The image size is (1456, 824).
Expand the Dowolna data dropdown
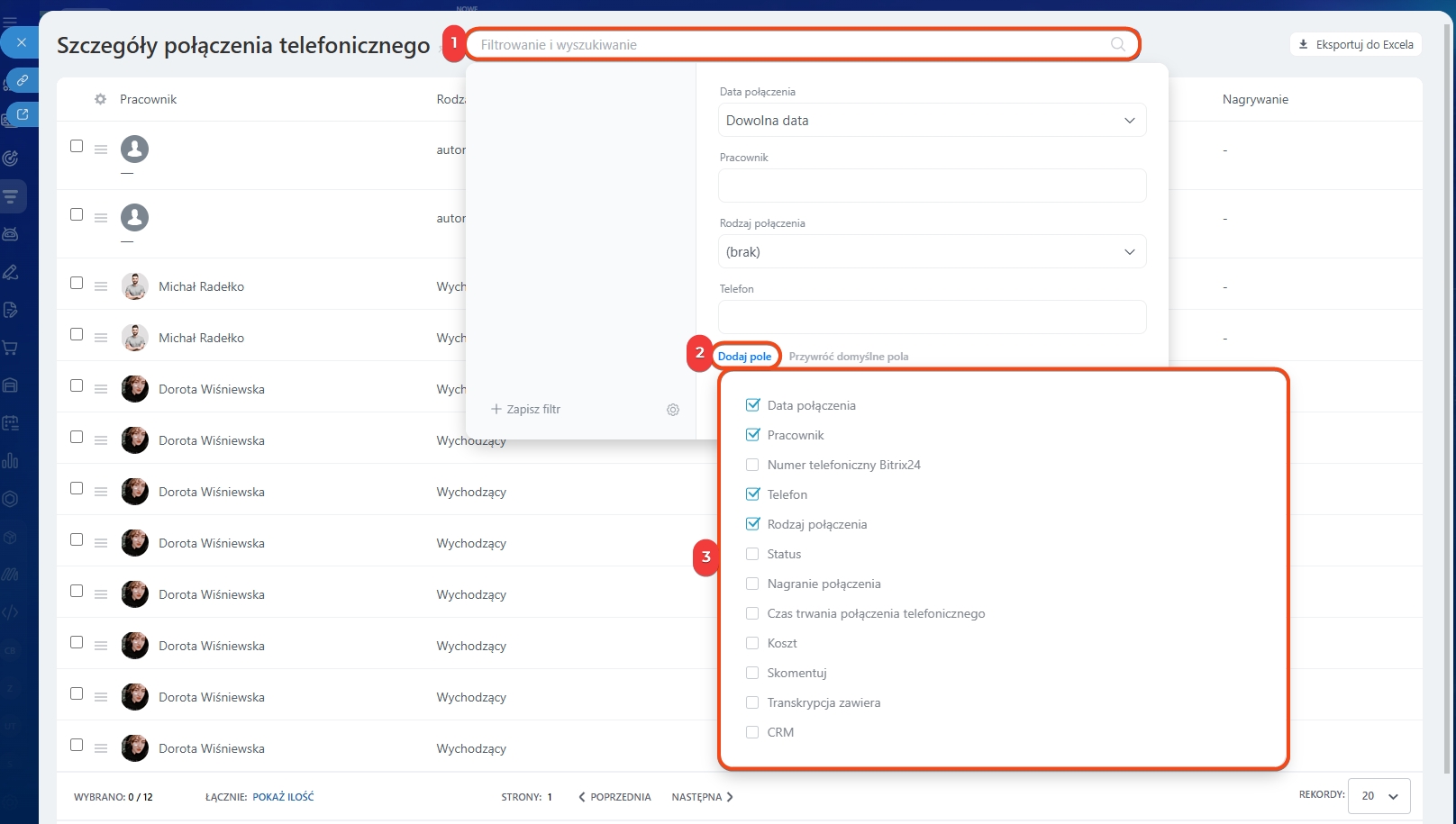tap(932, 121)
